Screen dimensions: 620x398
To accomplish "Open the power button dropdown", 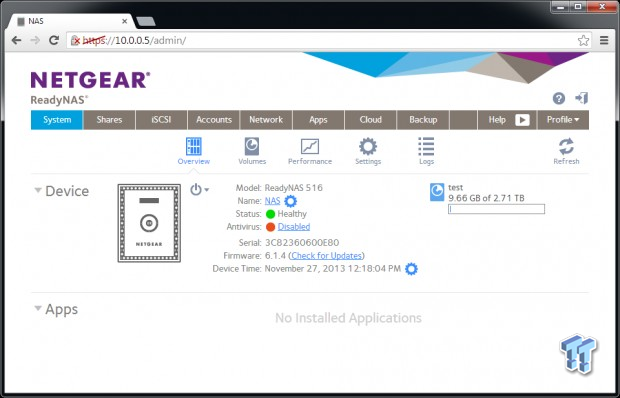I will 199,190.
